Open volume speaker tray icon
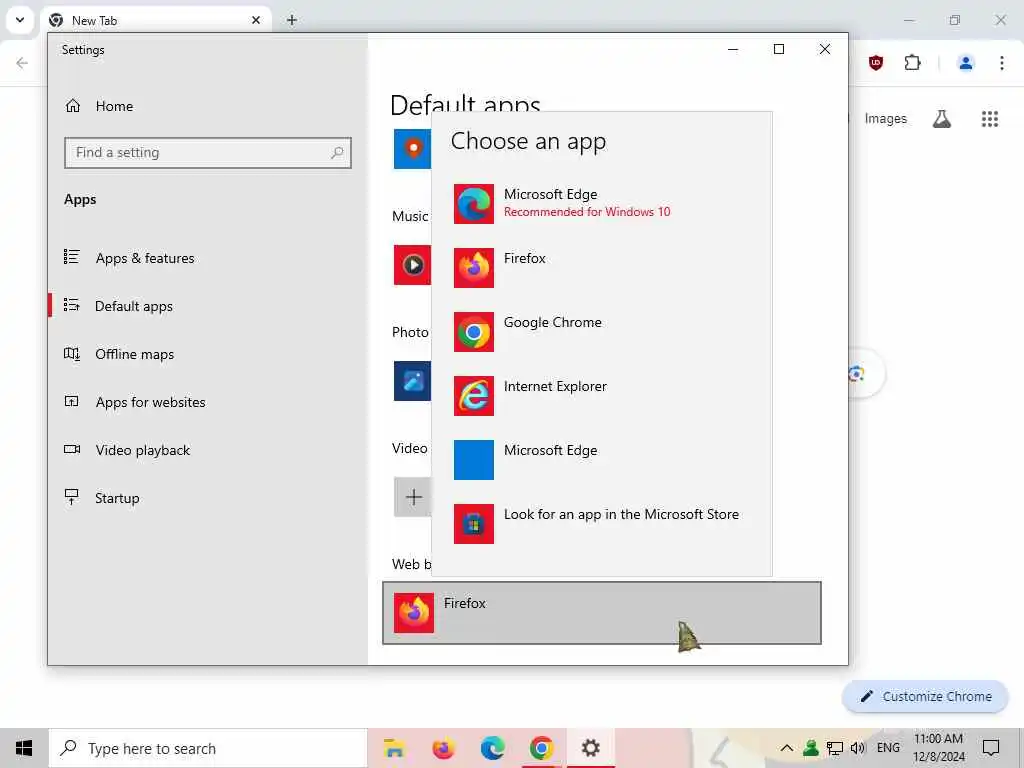1024x768 pixels. click(858, 748)
